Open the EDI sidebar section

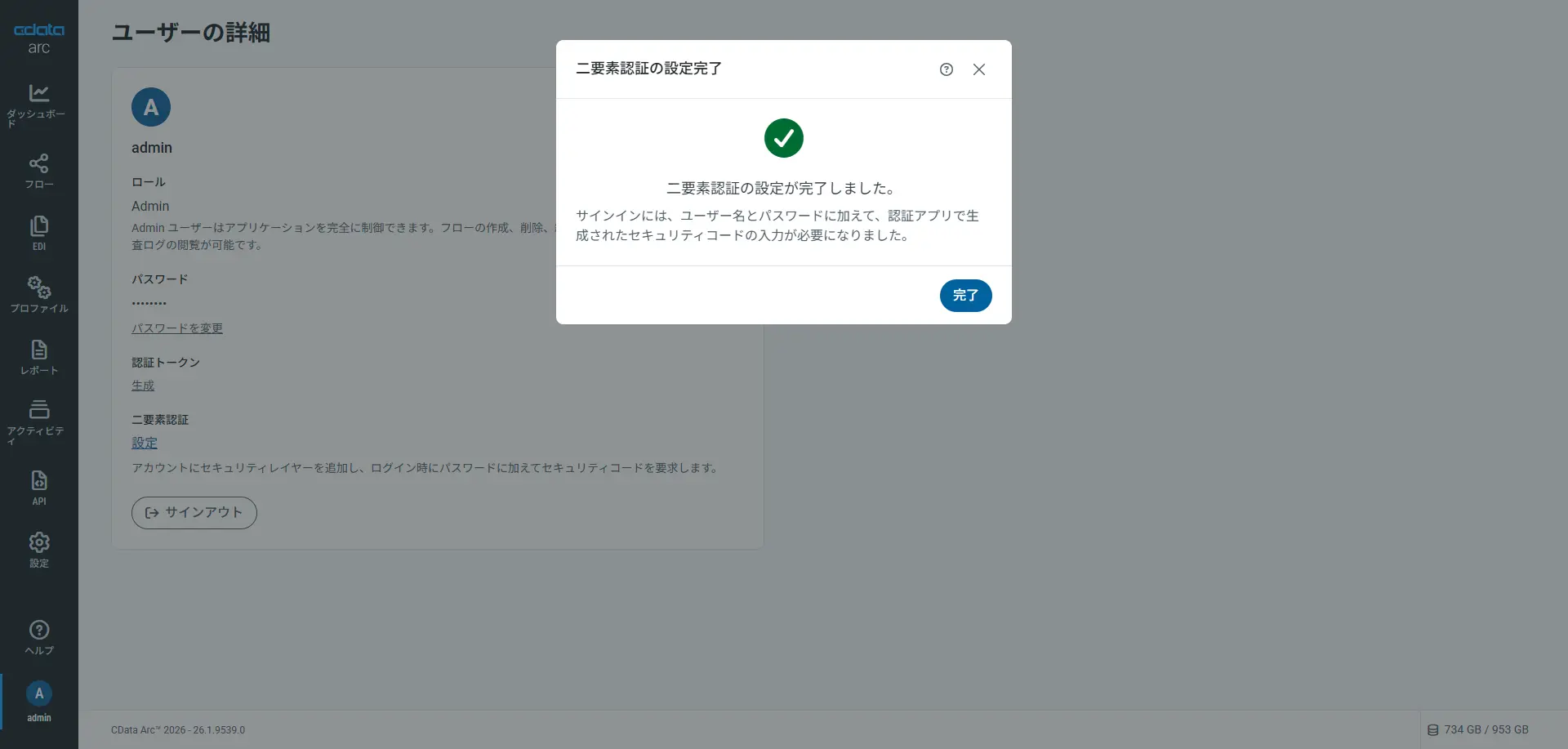click(39, 234)
